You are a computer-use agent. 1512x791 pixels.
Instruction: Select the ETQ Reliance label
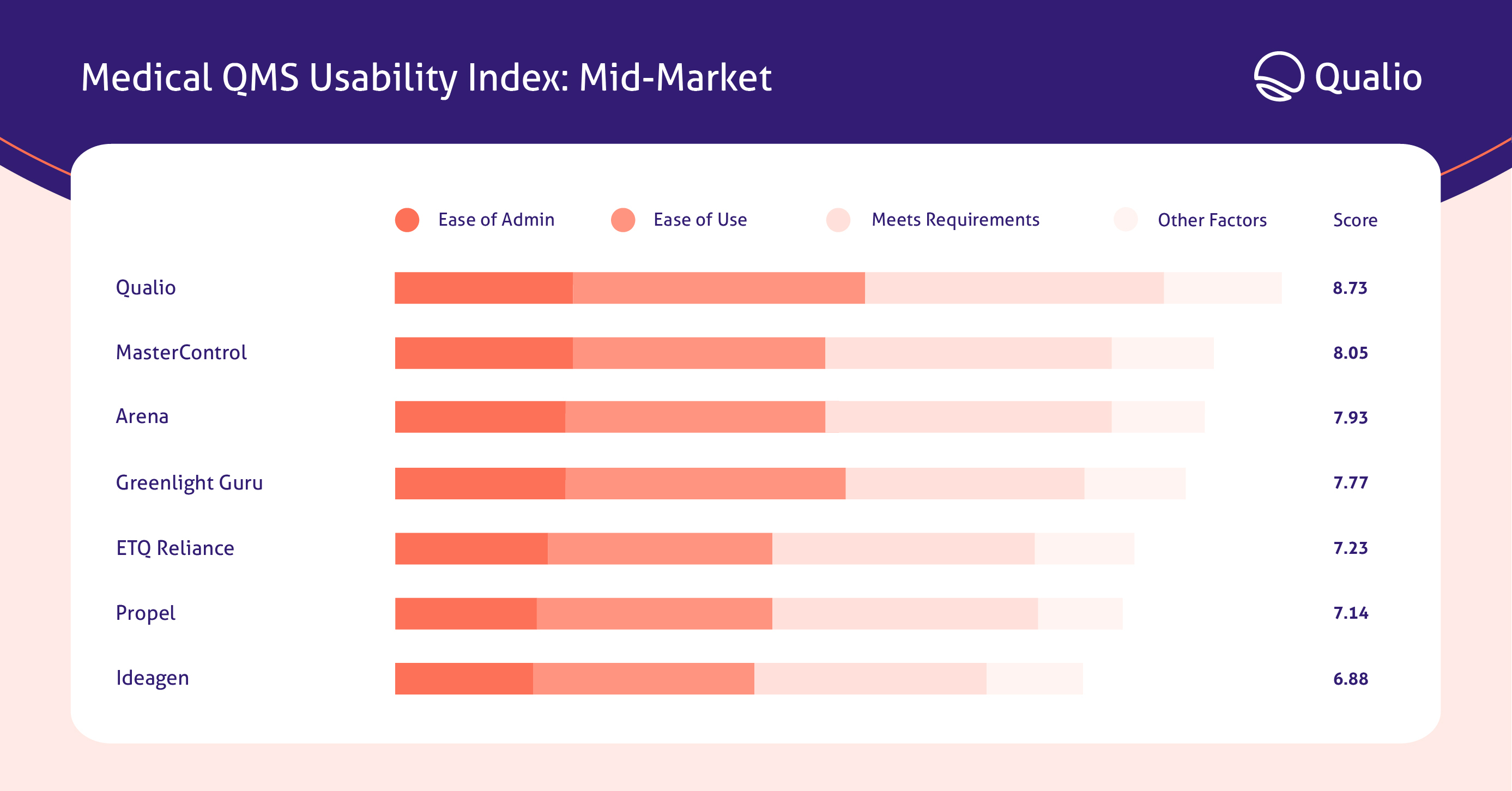[175, 548]
